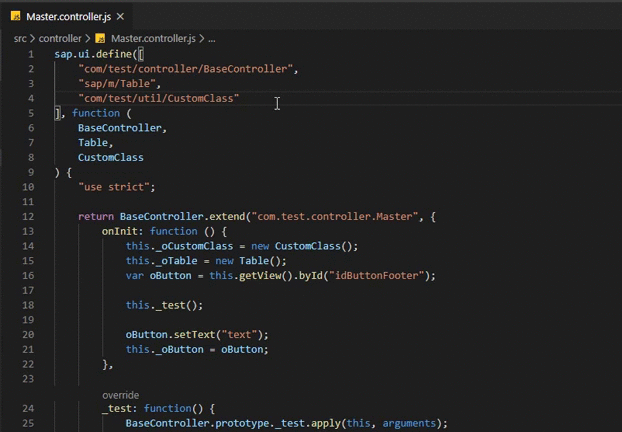Place cursor in "com/test/controller/BaseController" string

point(185,69)
